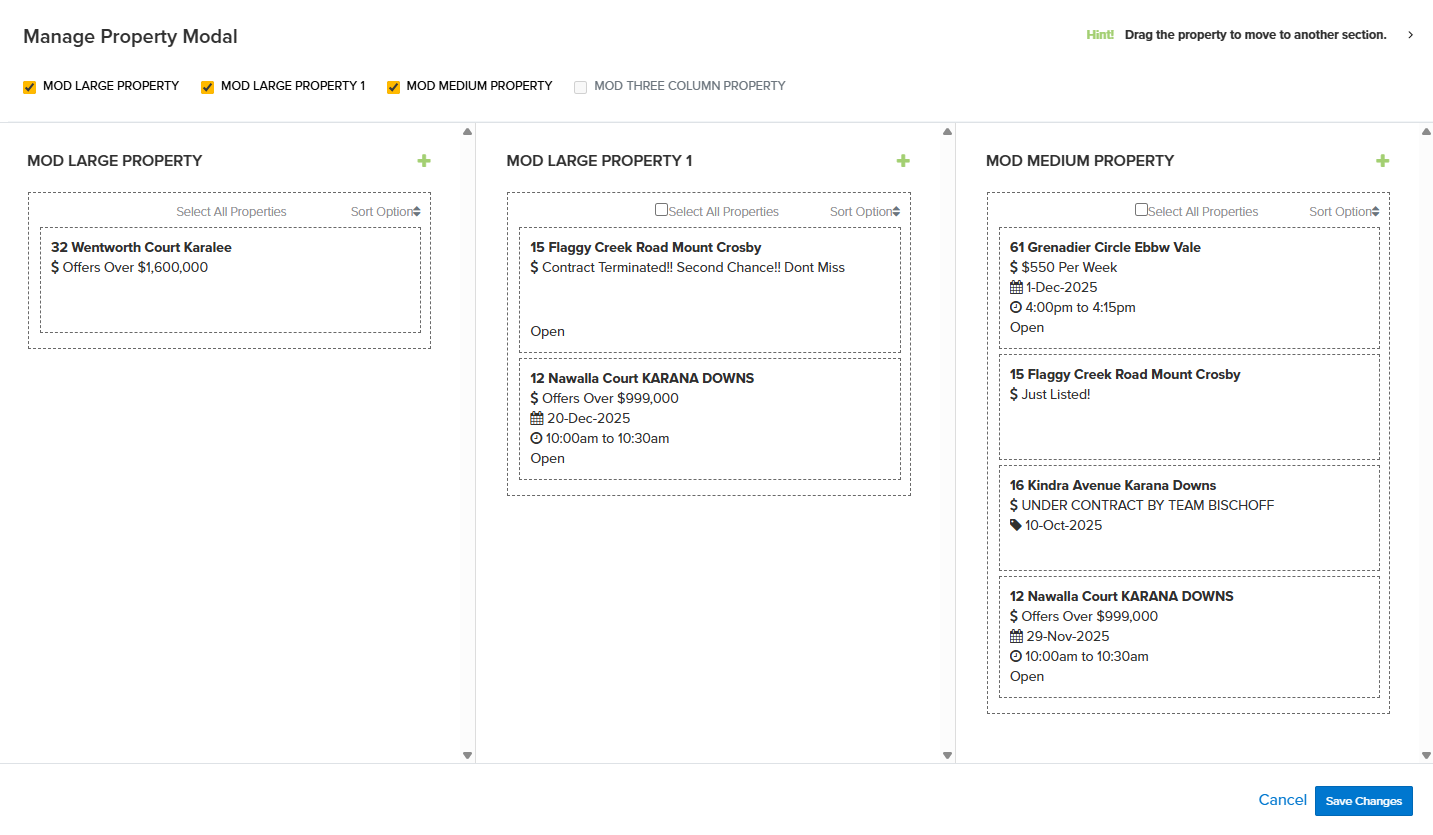Screen dimensions: 1433x835
Task: Click green plus icon for MOD LARGE PROPERTY 1
Action: pos(903,161)
